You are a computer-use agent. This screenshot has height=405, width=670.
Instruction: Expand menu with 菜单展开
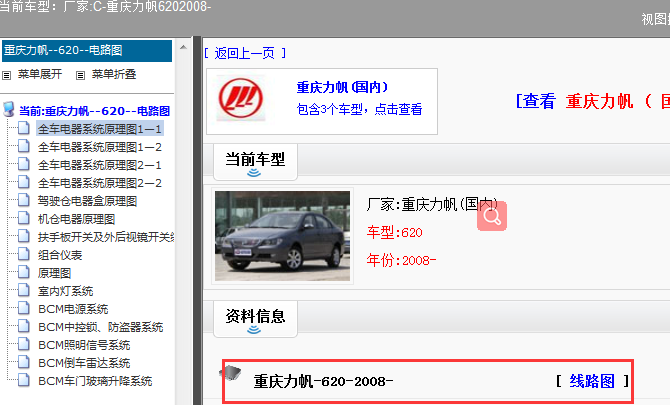point(40,74)
